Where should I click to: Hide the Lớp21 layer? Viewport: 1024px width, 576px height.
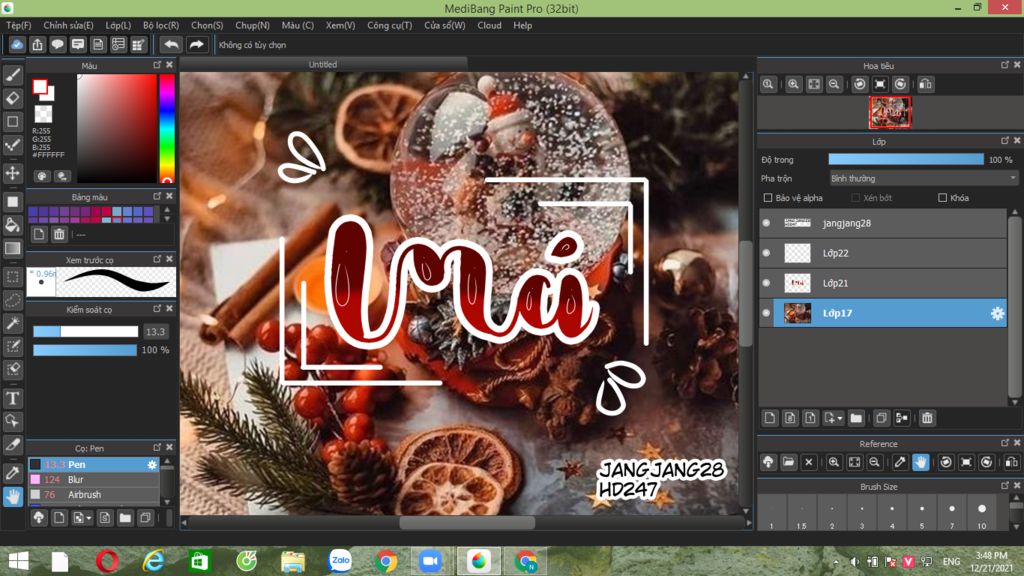[x=766, y=283]
